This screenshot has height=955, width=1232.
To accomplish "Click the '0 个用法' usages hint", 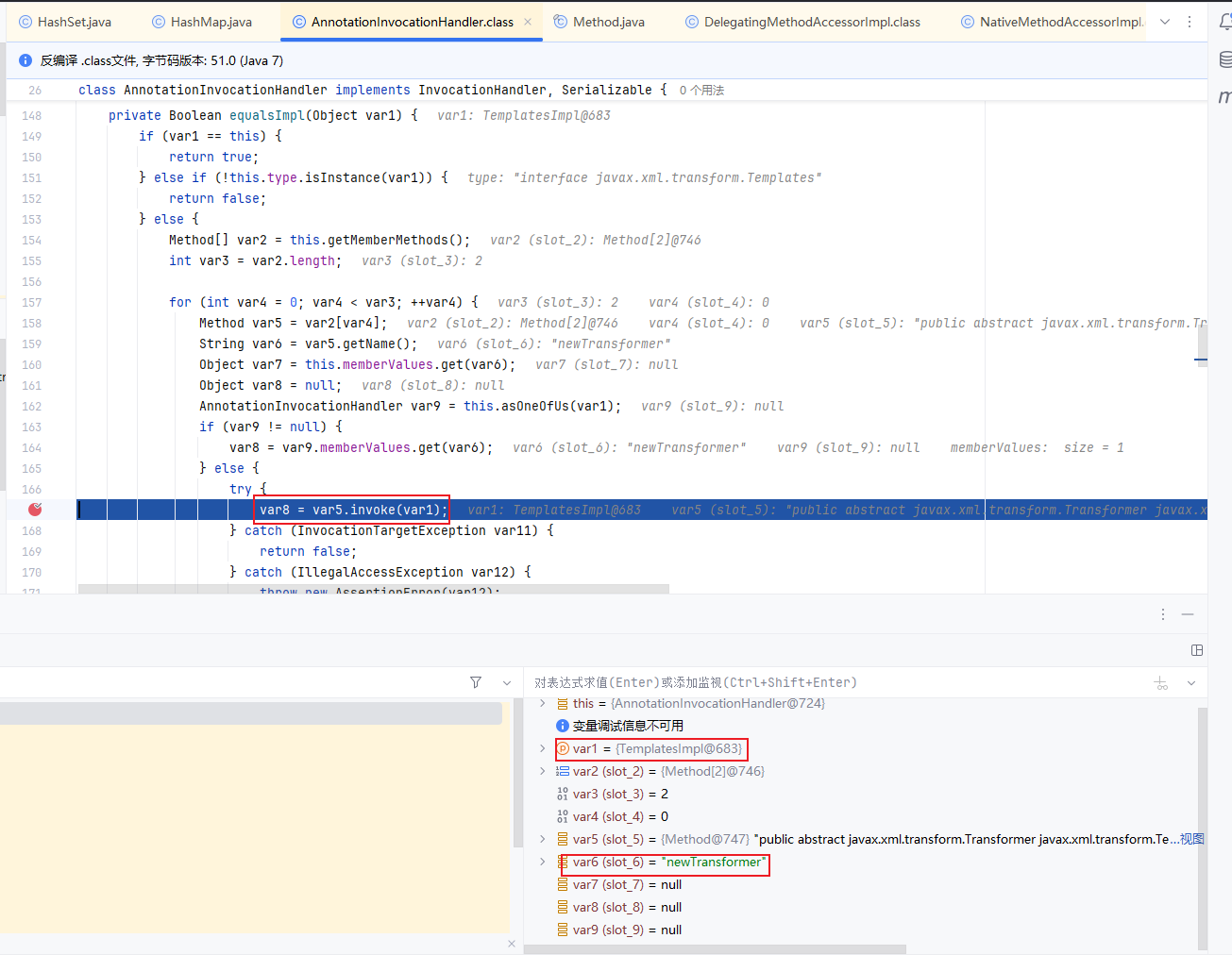I will (x=701, y=91).
